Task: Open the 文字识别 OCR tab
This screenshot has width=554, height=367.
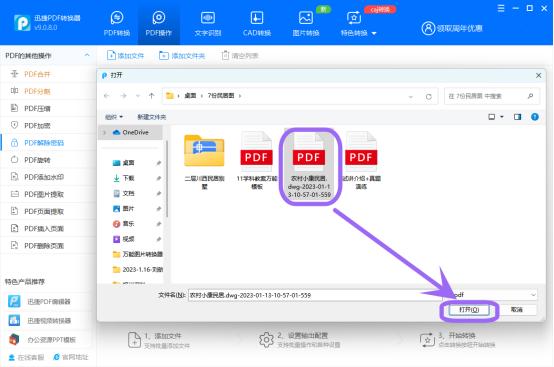Action: coord(208,23)
